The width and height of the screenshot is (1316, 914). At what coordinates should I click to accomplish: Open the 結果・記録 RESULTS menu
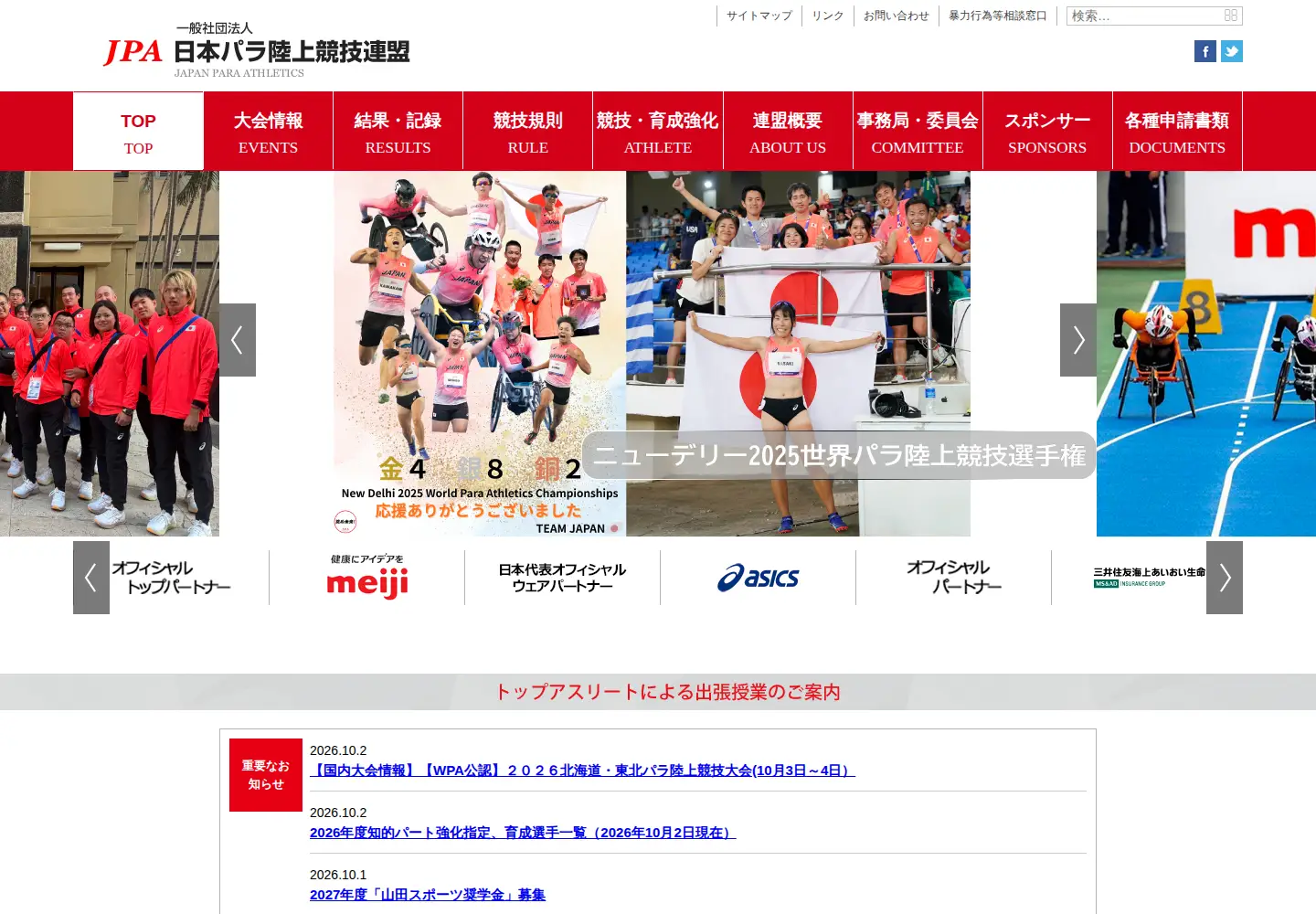pyautogui.click(x=398, y=132)
